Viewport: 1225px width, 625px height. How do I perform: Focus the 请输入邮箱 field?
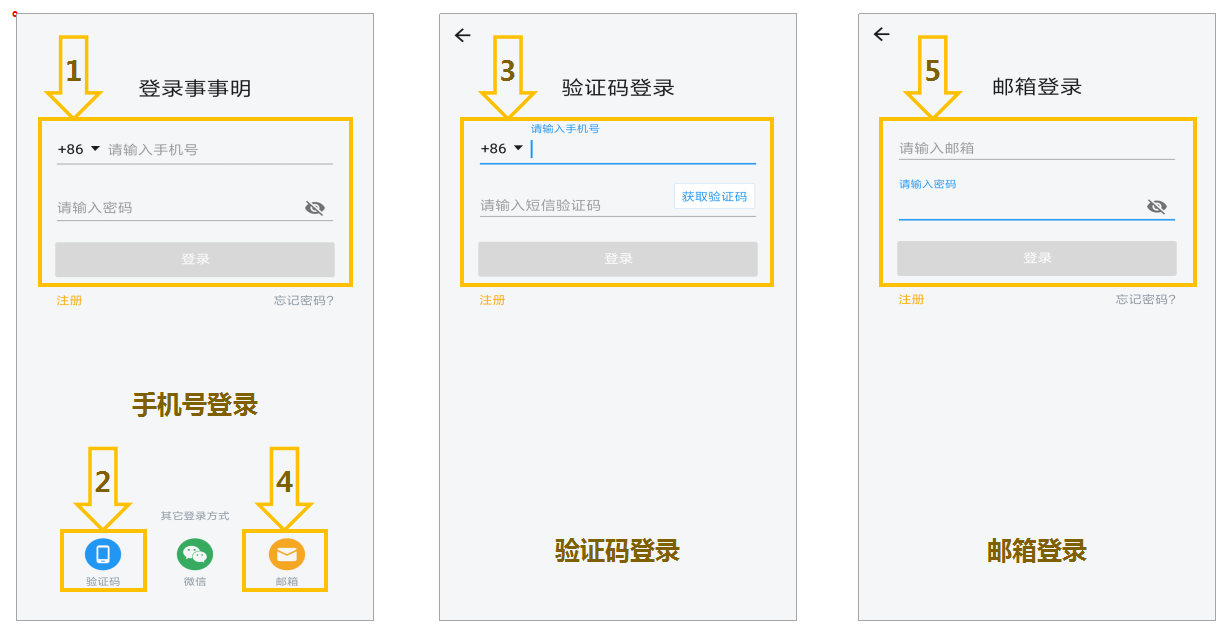point(1037,148)
